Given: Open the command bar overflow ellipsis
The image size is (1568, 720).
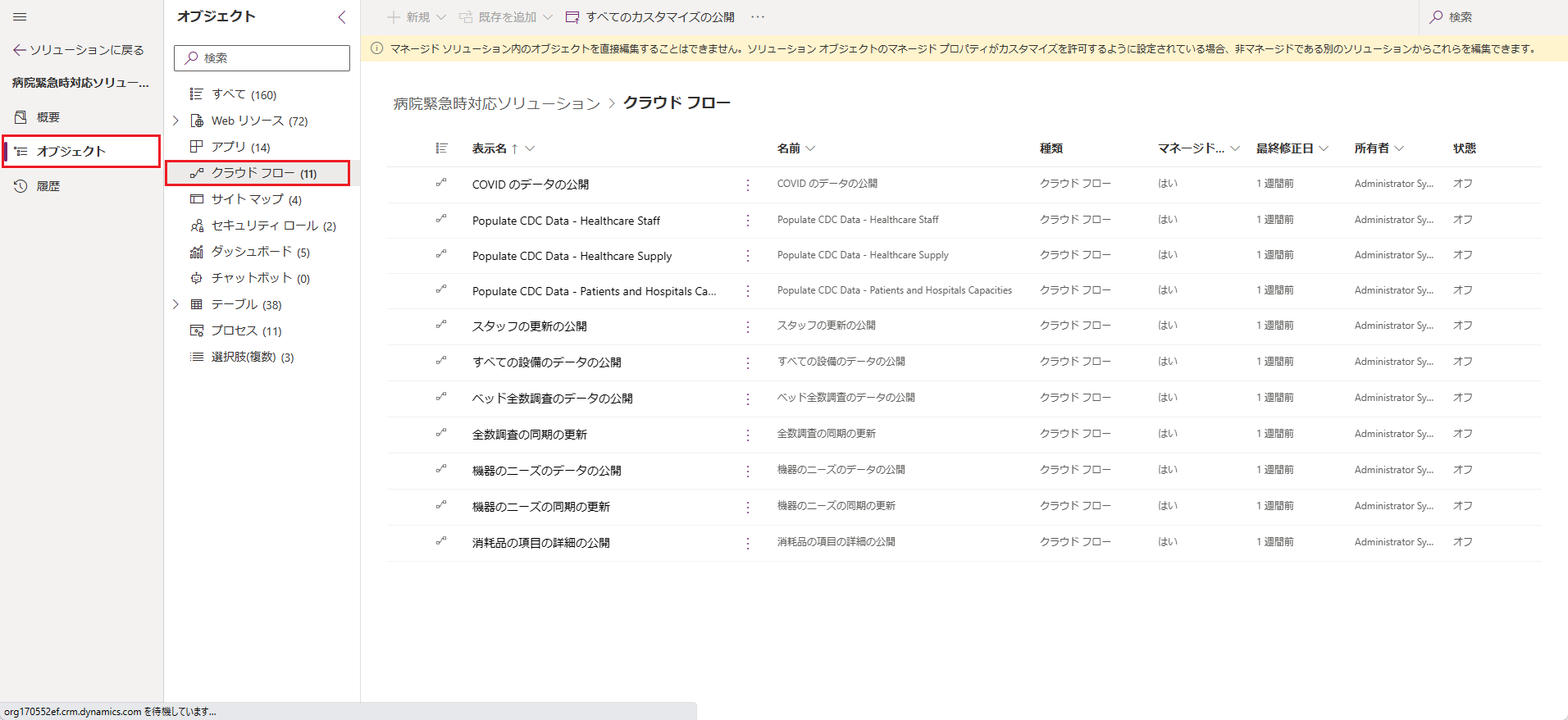Looking at the screenshot, I should tap(758, 16).
